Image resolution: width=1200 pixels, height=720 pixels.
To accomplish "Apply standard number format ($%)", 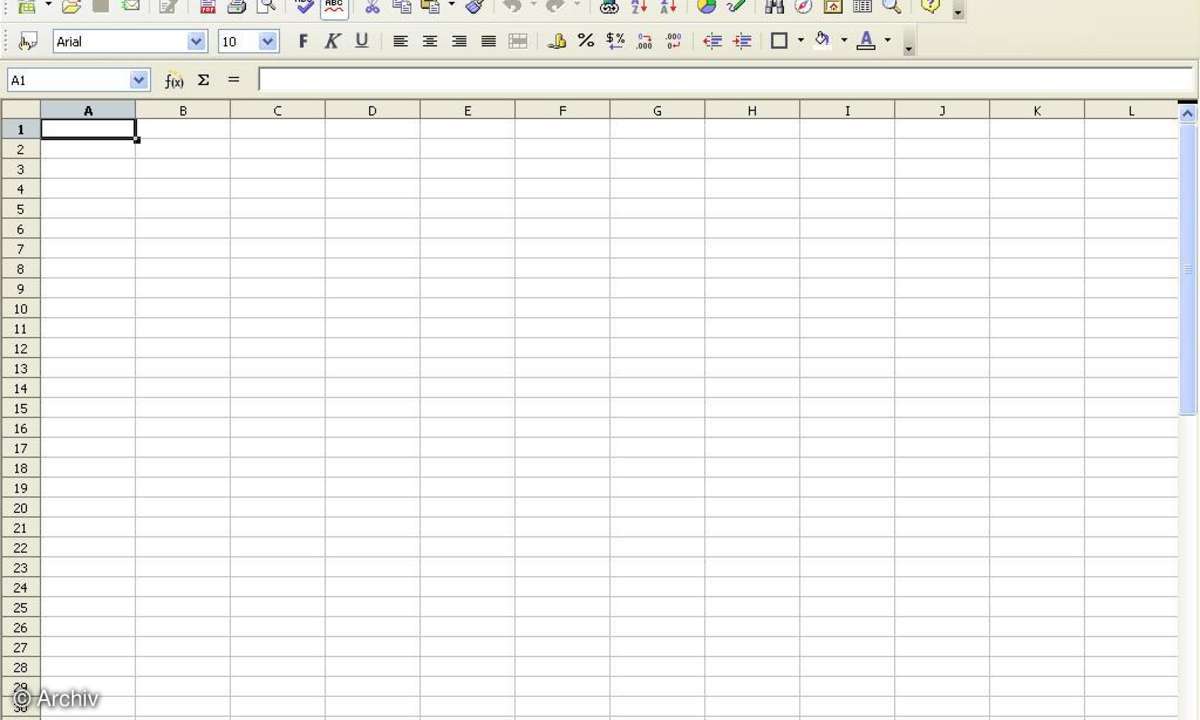I will [615, 41].
